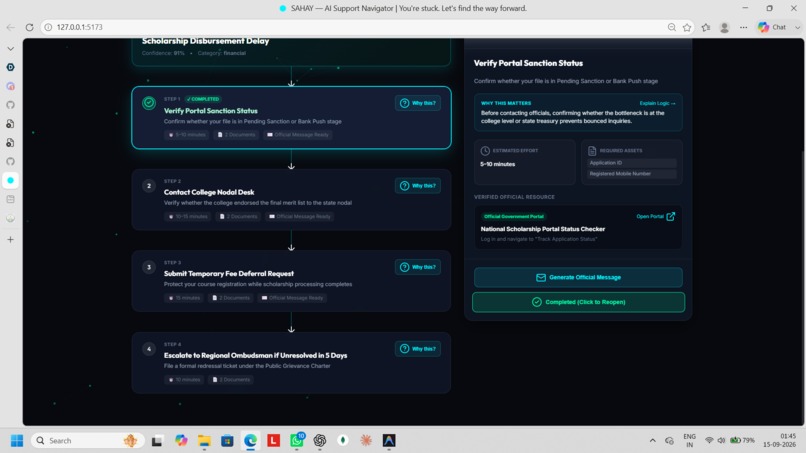Open the first GitHub vertical tab
806x453 pixels.
[10, 105]
